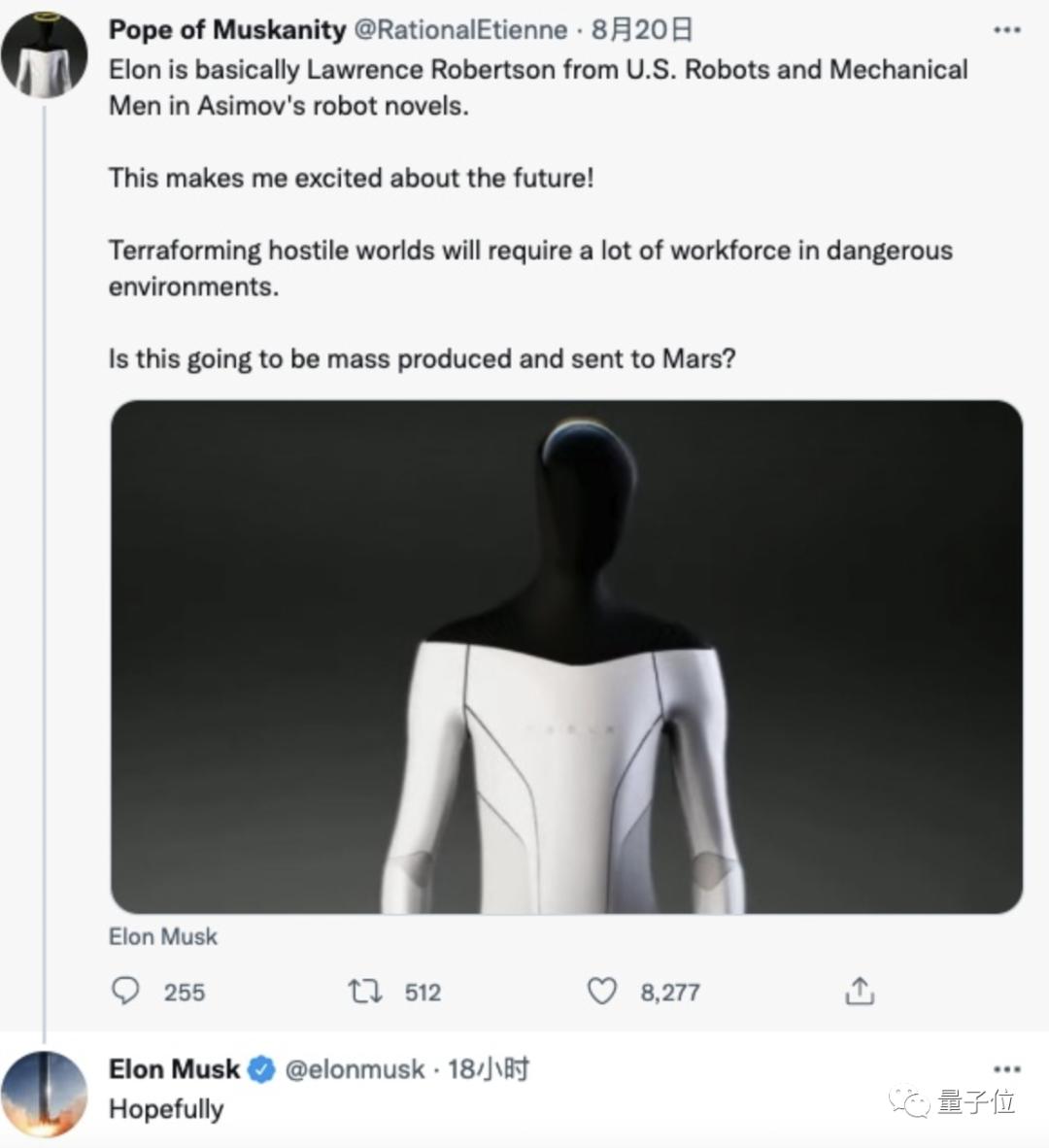Open more options on Pope of Muskanity tweet

point(1006,30)
